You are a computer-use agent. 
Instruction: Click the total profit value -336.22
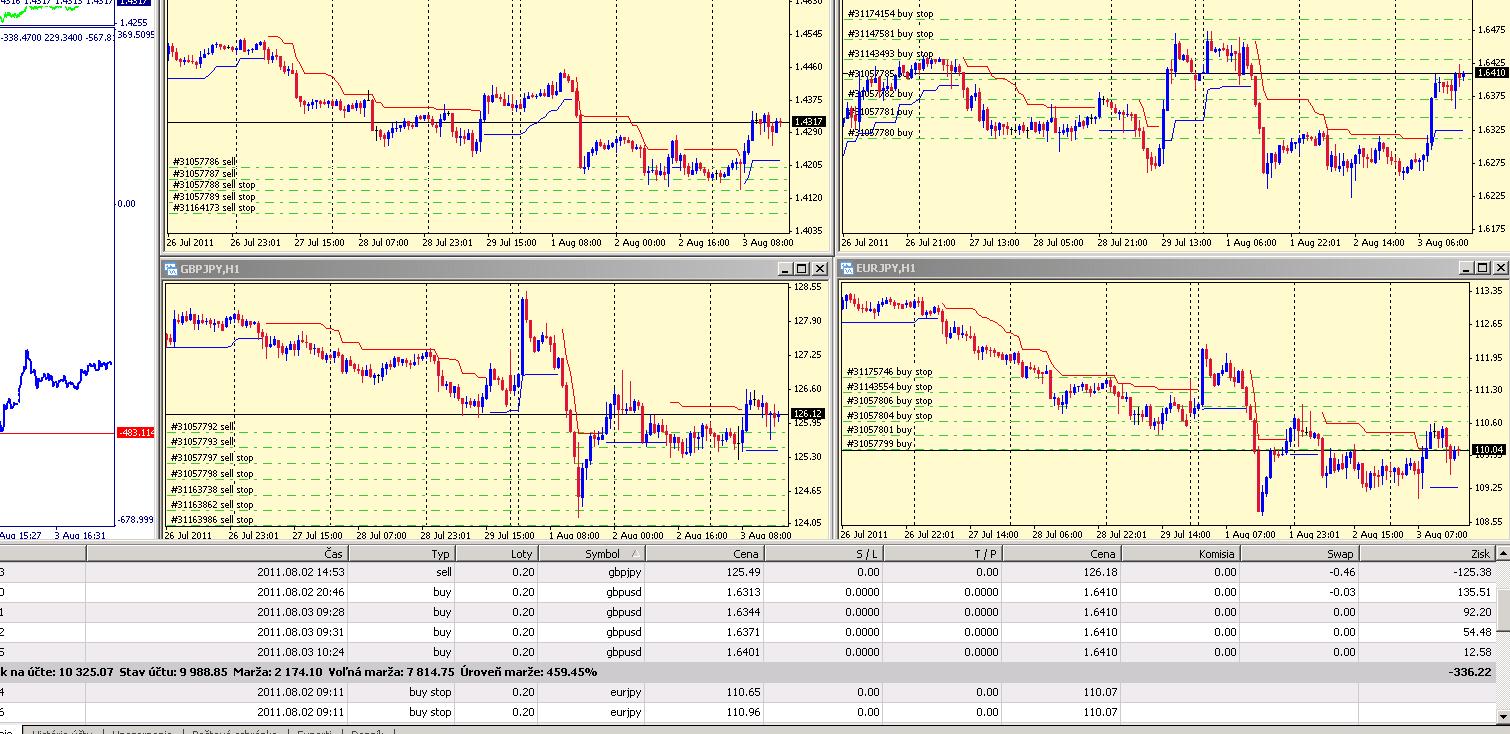click(1470, 672)
